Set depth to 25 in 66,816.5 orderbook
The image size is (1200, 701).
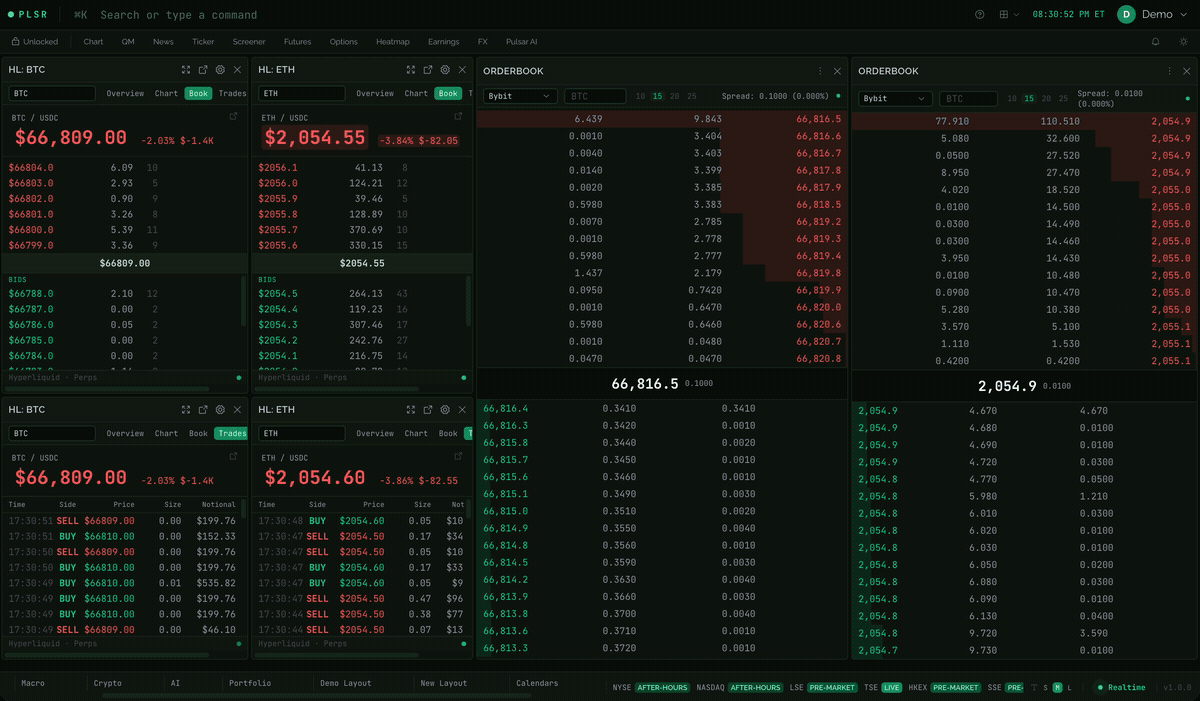click(x=692, y=96)
